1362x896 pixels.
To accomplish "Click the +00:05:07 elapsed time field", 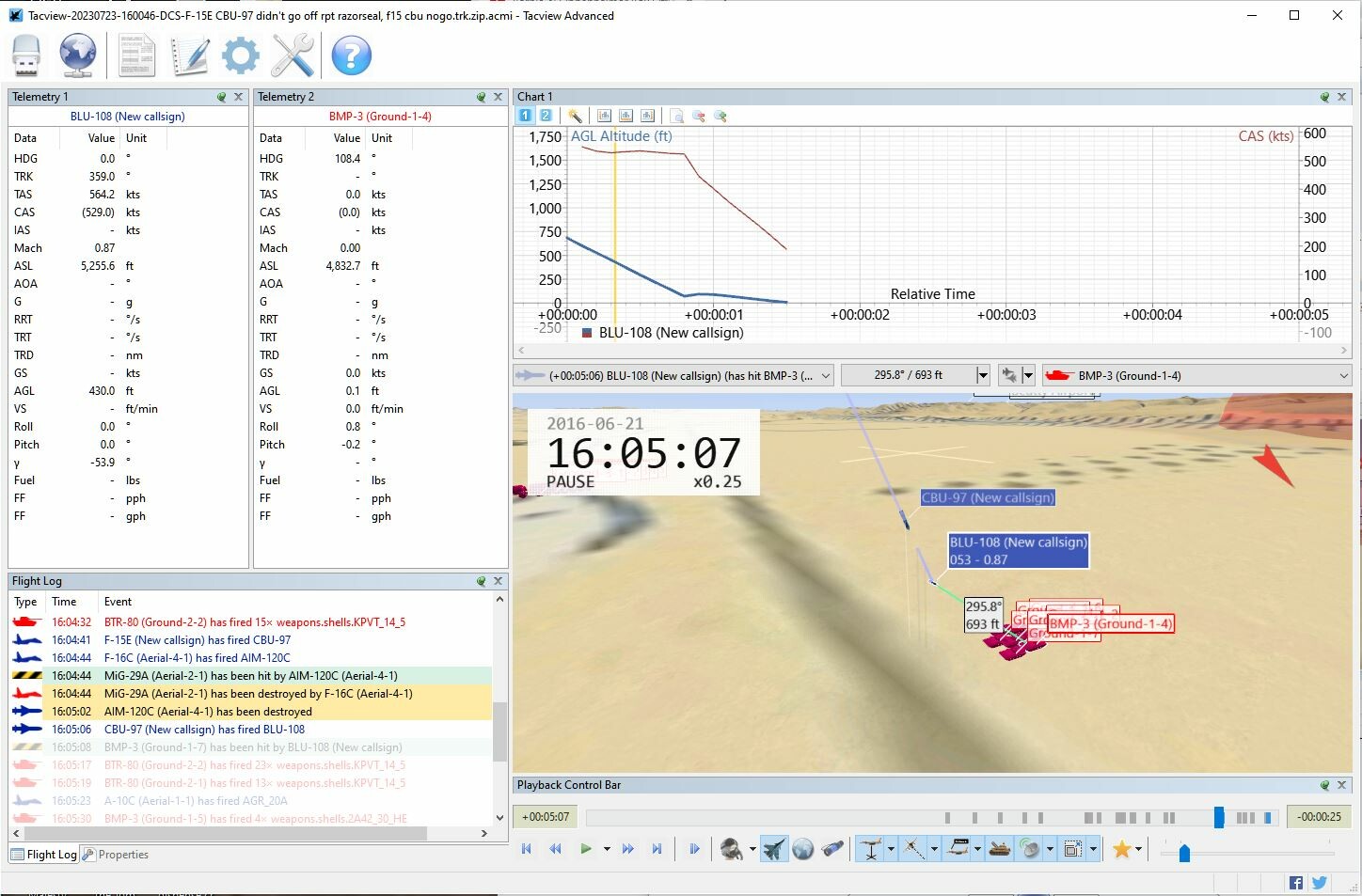I will click(x=546, y=817).
